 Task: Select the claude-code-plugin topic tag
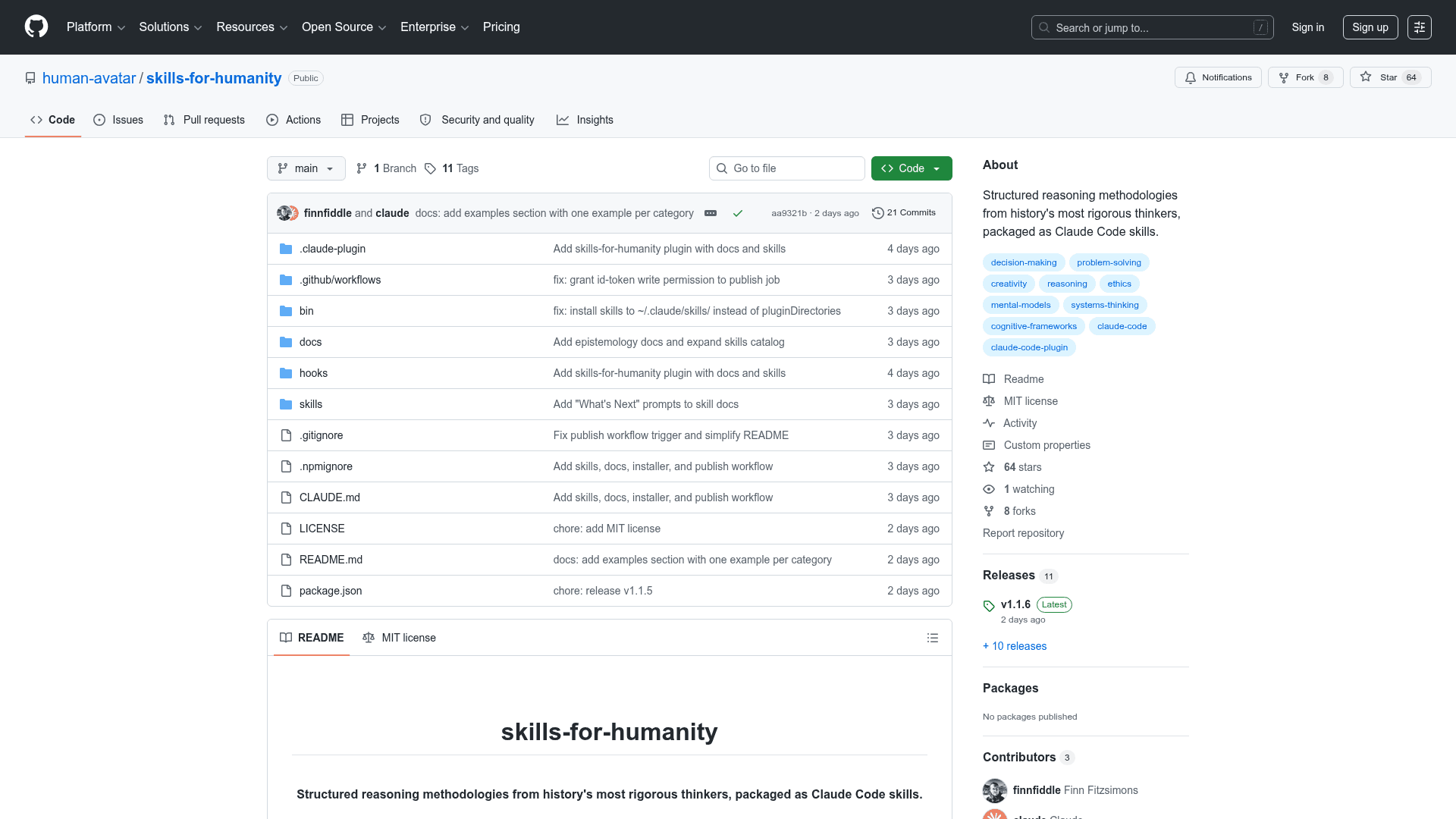click(1029, 347)
